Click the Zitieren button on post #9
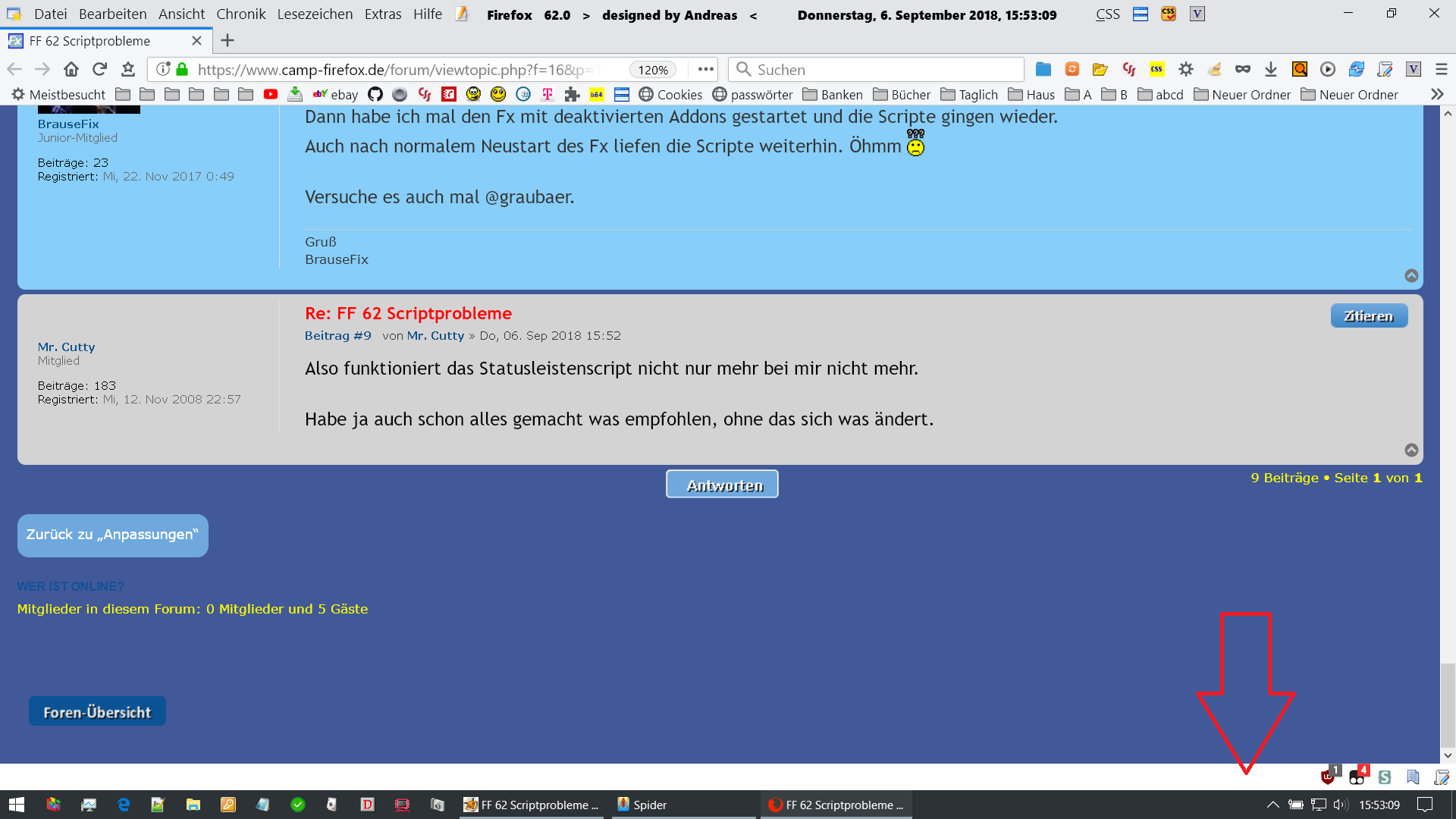Screen dimensions: 1456x819 [1369, 316]
